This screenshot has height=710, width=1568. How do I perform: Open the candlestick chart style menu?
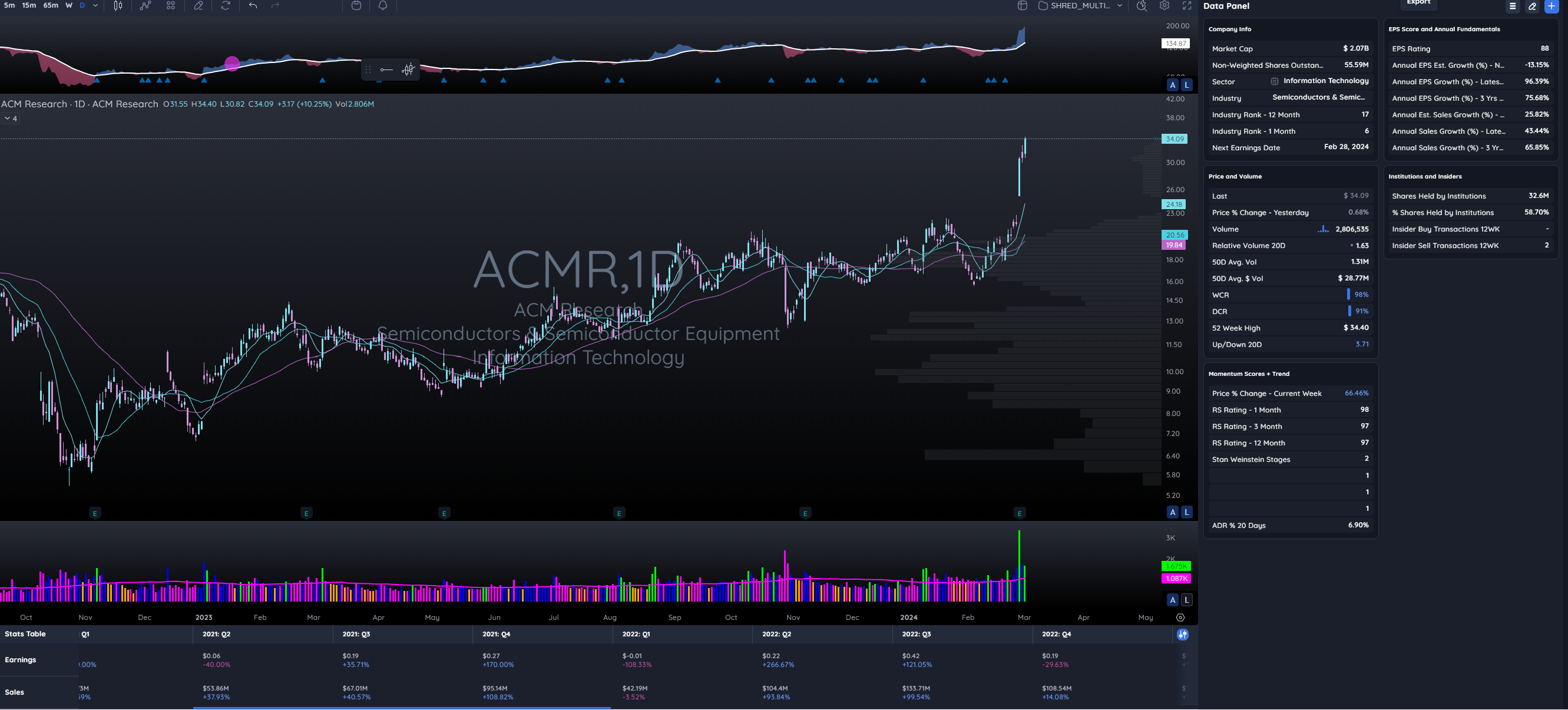(118, 5)
